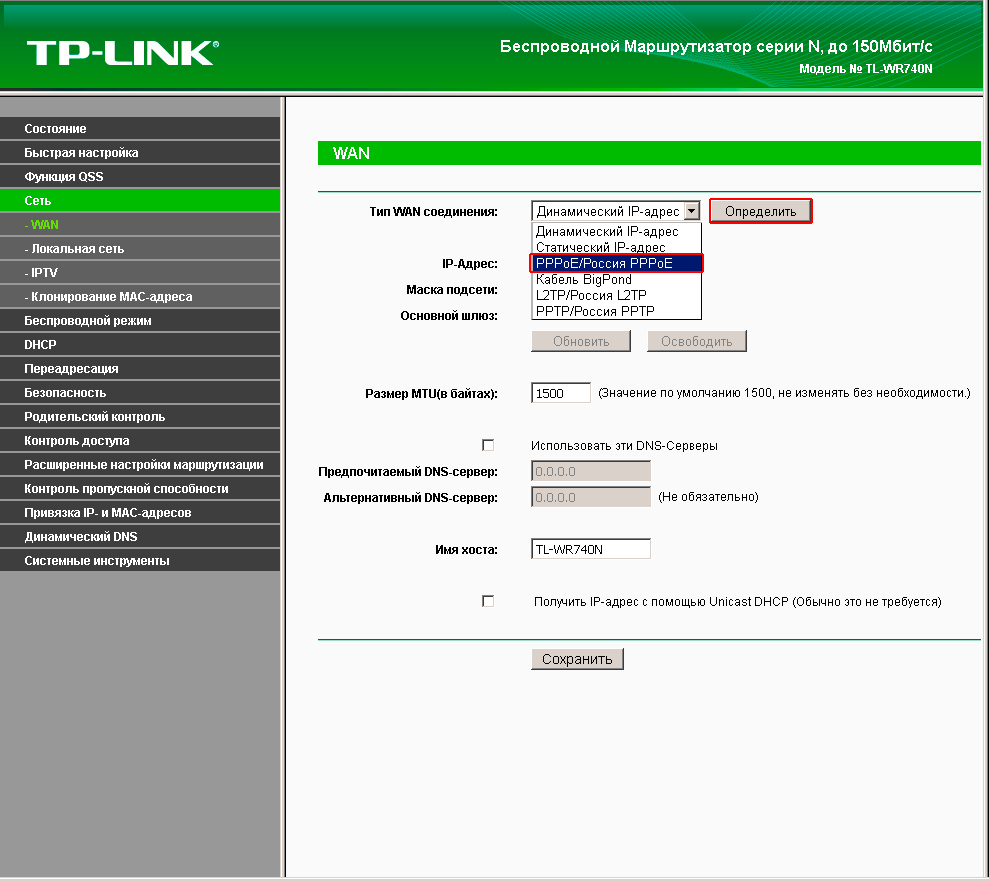
Task: Click the Беспроводной Маршрутизатор серии N title
Action: [x=716, y=47]
